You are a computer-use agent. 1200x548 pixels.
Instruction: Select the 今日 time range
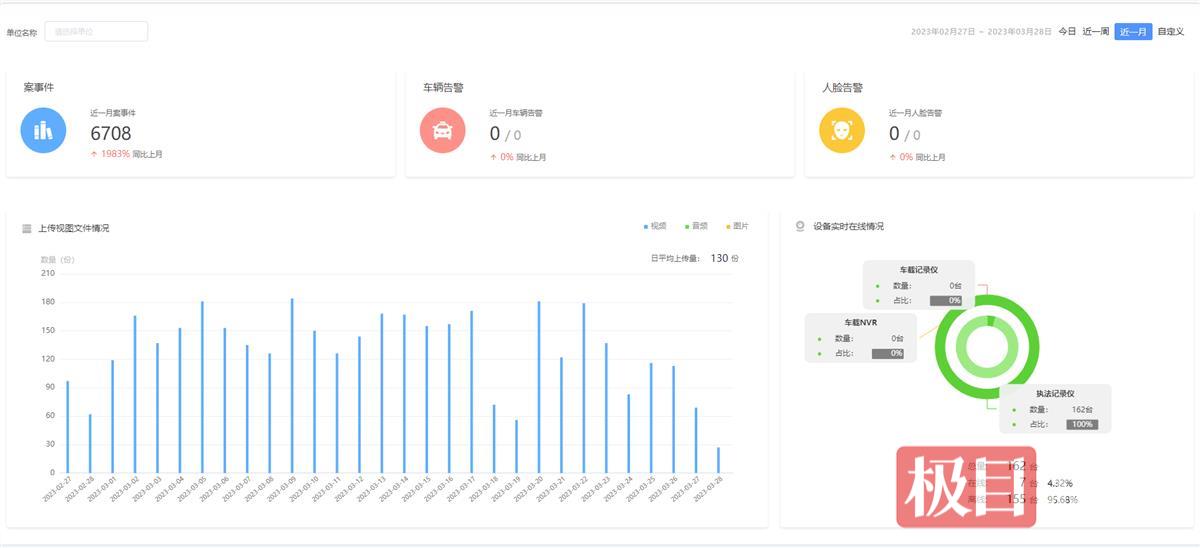[1067, 32]
